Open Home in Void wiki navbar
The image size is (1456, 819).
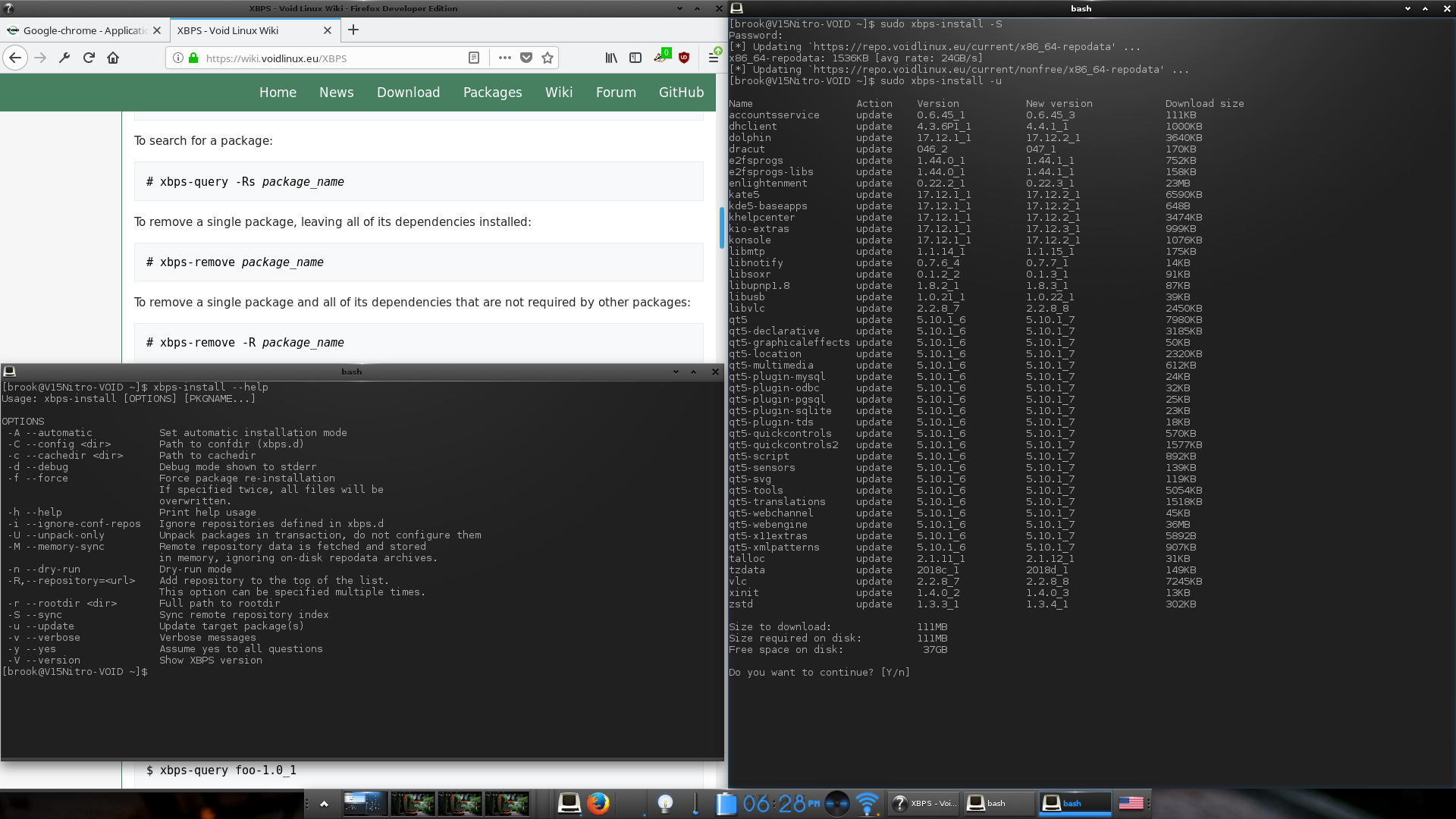[278, 93]
